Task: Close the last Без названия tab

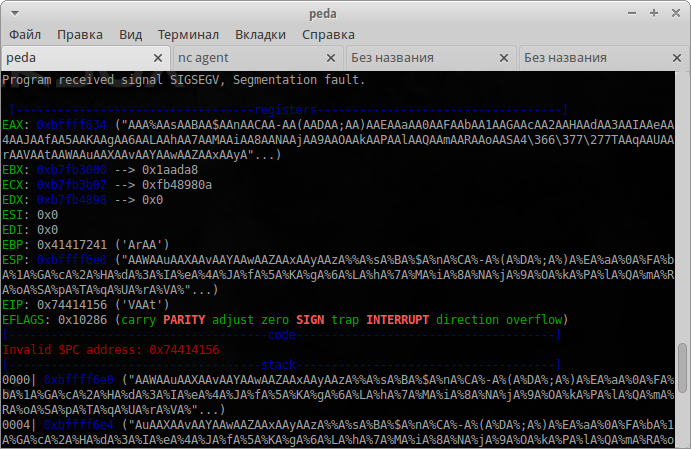Action: pos(677,58)
